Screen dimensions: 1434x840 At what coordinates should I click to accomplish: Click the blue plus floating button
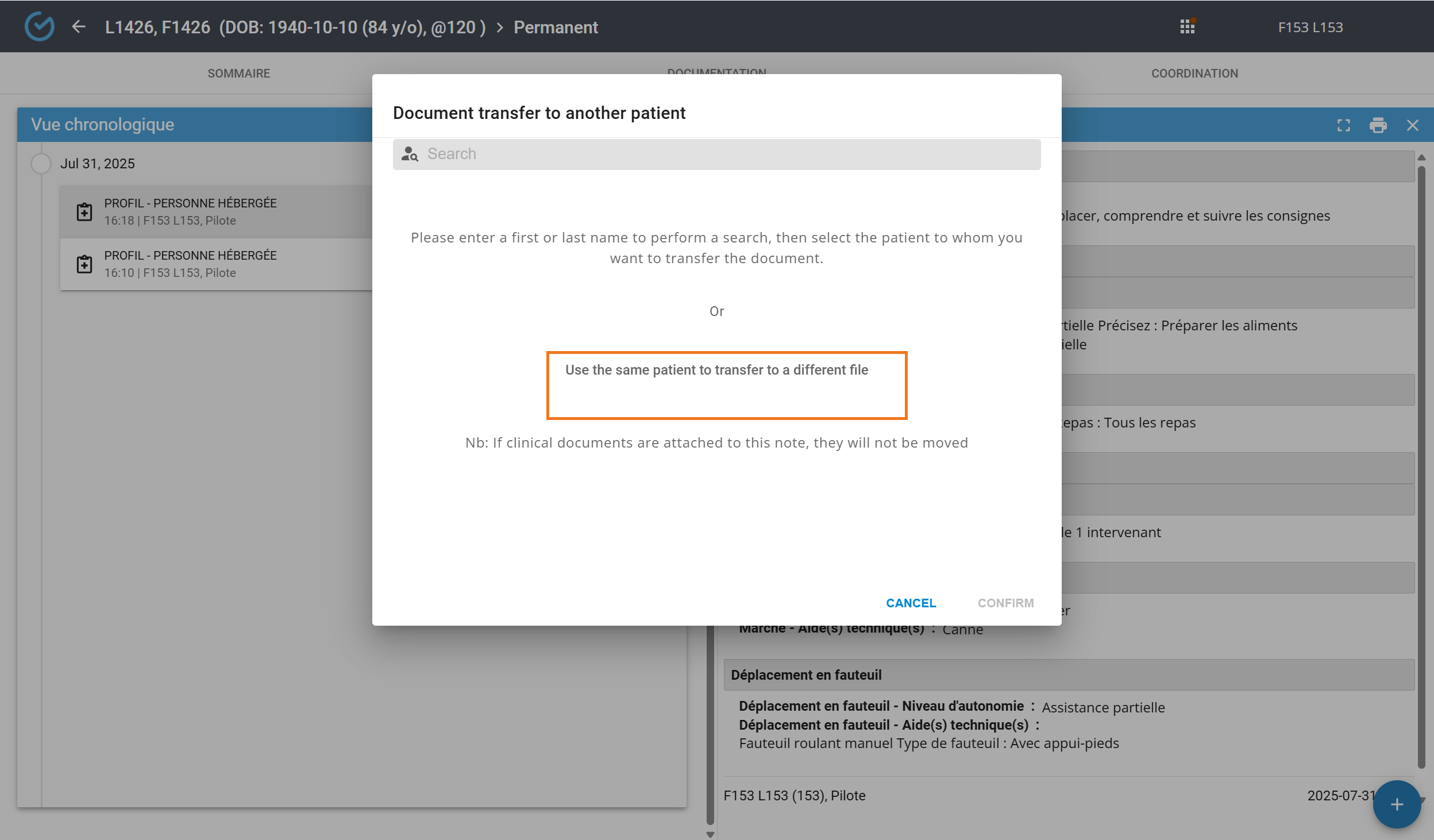1397,804
